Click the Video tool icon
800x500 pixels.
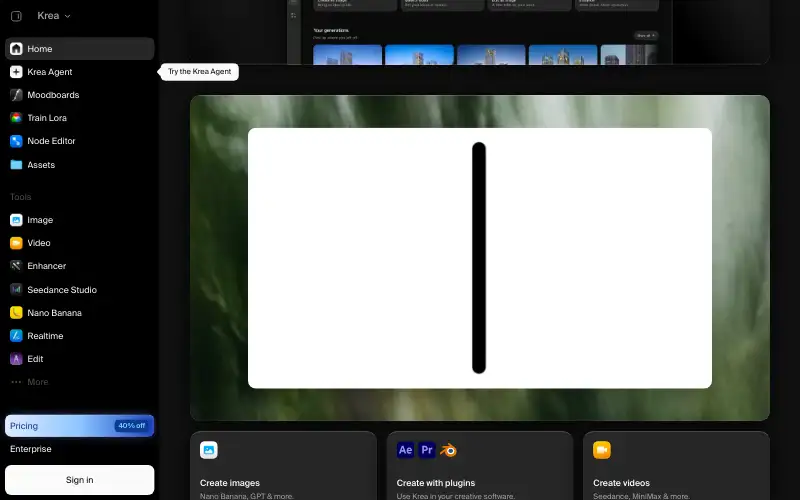tap(16, 243)
